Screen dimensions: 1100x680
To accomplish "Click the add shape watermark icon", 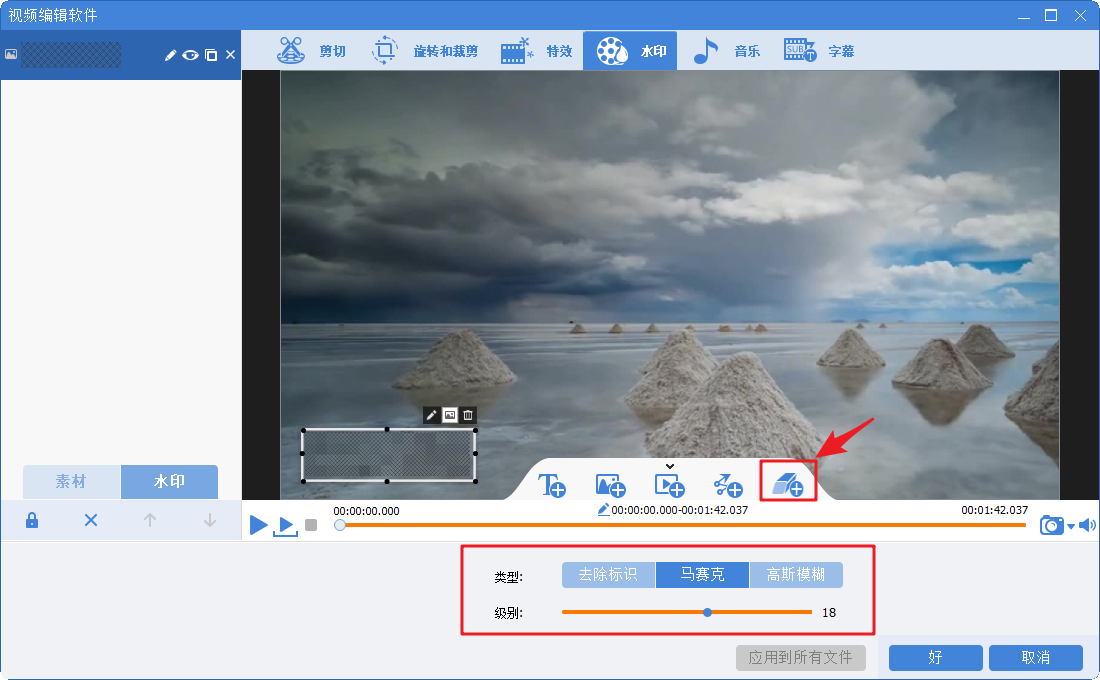I will 728,485.
